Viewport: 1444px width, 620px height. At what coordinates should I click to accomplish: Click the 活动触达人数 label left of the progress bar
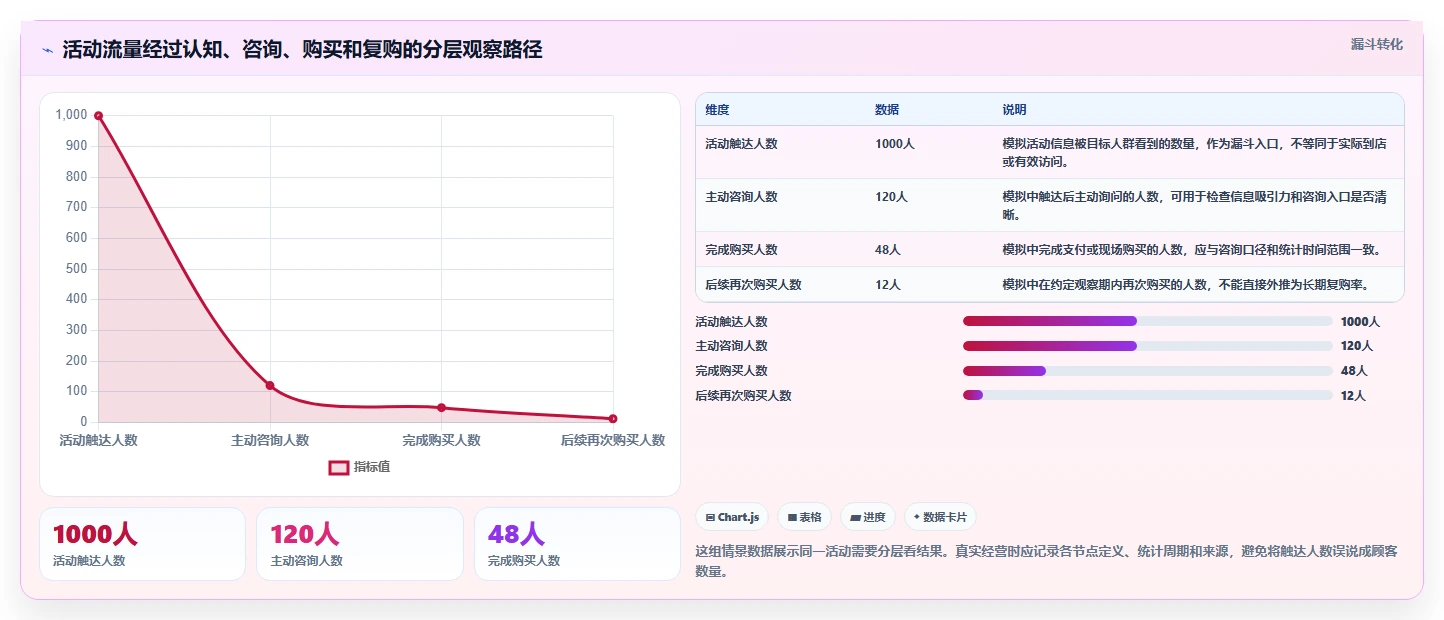point(732,321)
